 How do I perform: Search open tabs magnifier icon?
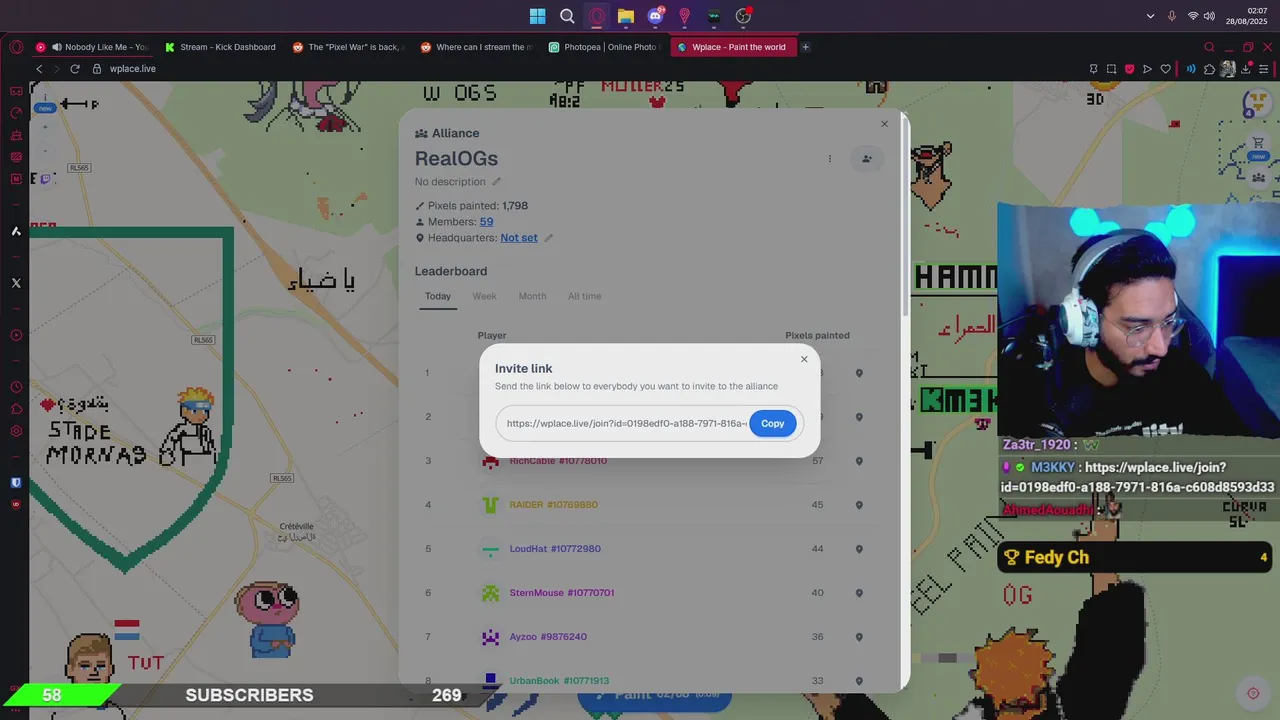(x=1209, y=47)
